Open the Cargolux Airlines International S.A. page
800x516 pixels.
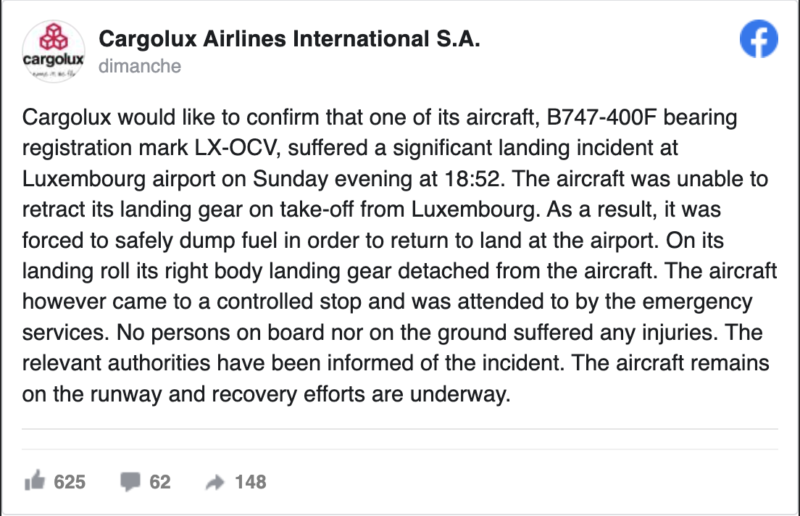289,40
